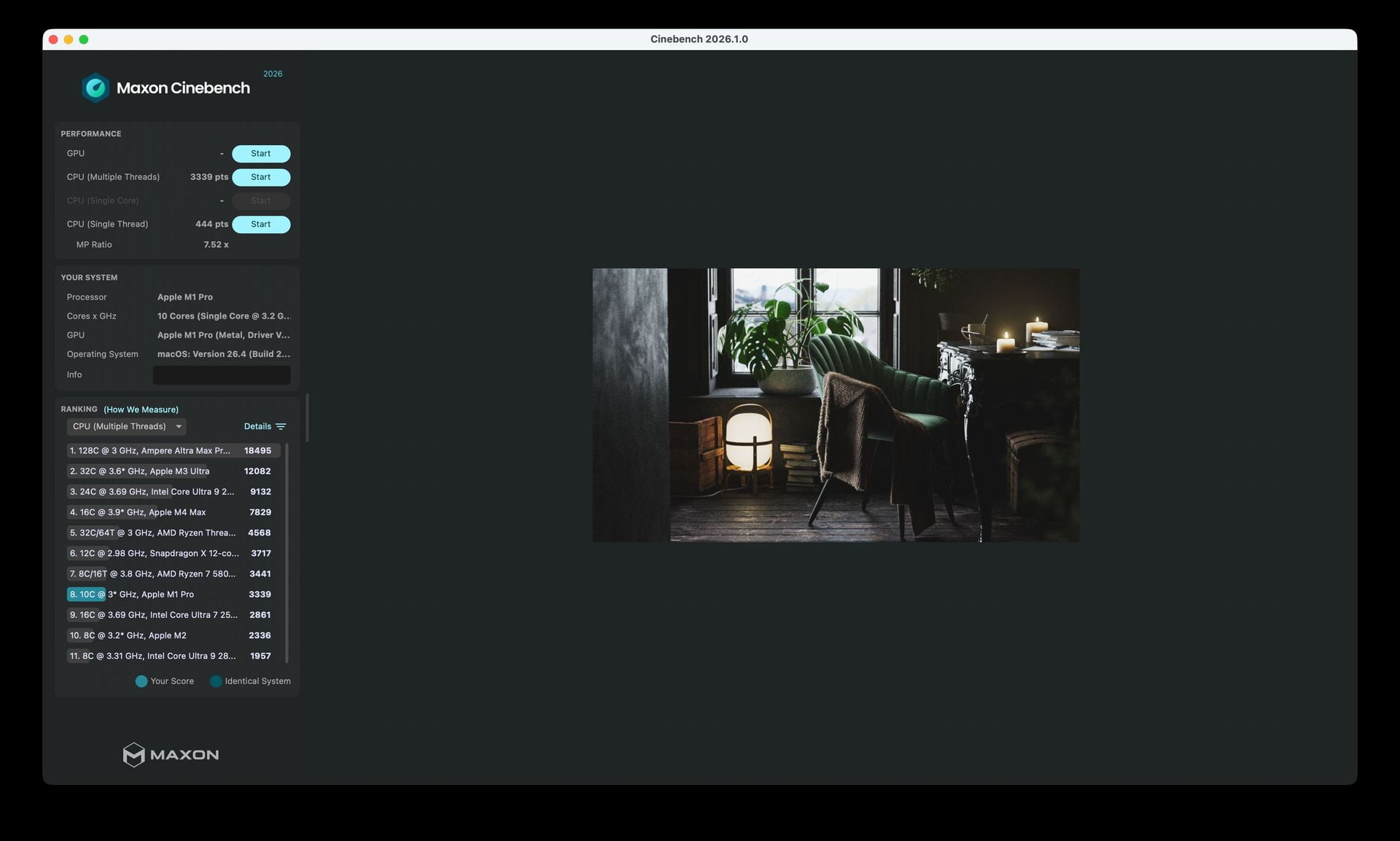Viewport: 1400px width, 841px height.
Task: Click the Maxon logo at bottom
Action: point(171,754)
